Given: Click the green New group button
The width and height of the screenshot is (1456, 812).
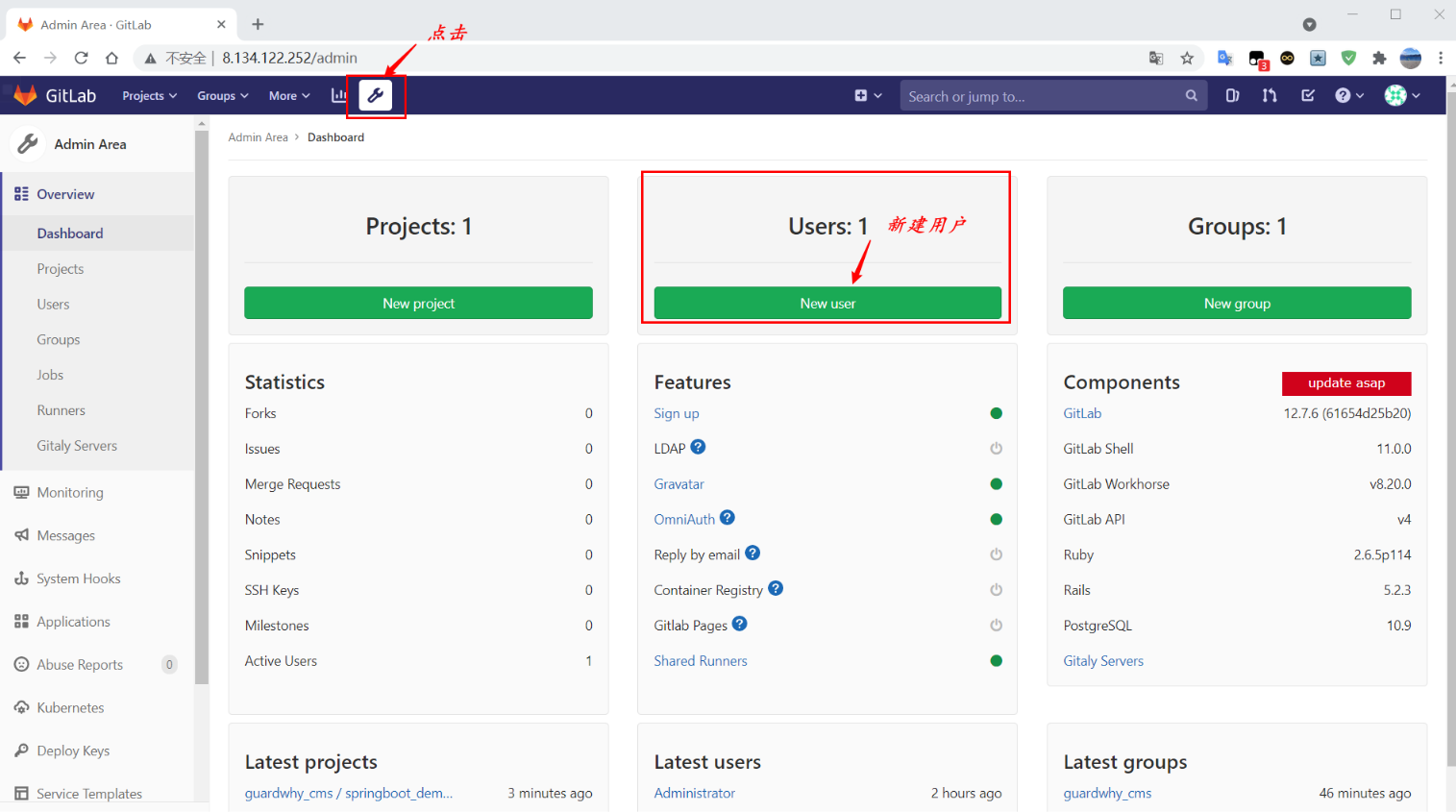Looking at the screenshot, I should pyautogui.click(x=1237, y=303).
